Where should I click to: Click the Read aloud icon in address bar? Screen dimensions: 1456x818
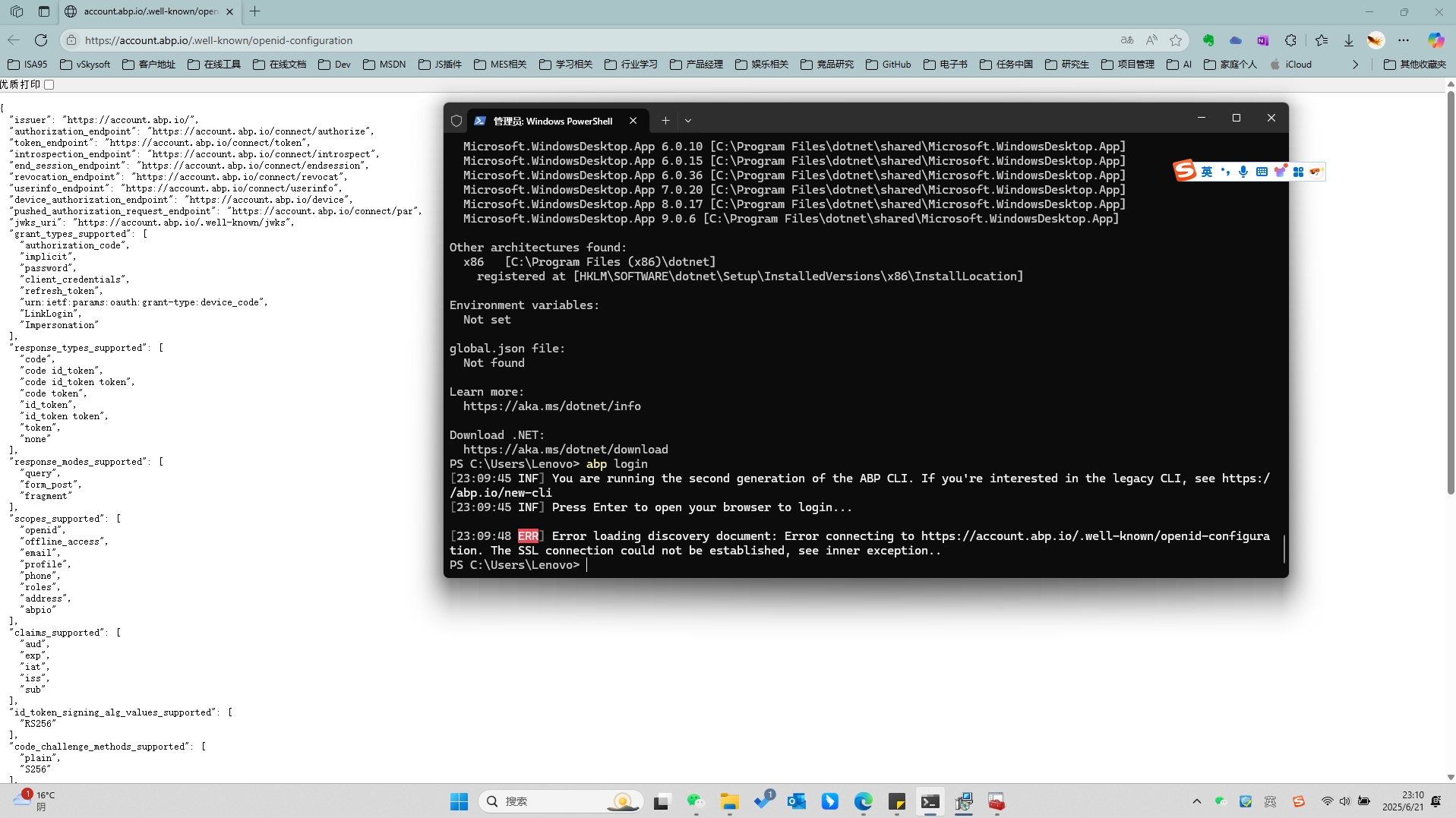point(1151,40)
